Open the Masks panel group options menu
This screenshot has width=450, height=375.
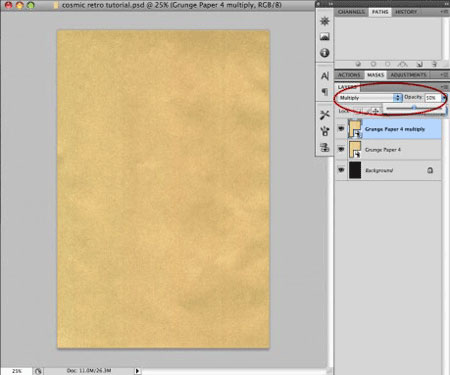click(445, 75)
